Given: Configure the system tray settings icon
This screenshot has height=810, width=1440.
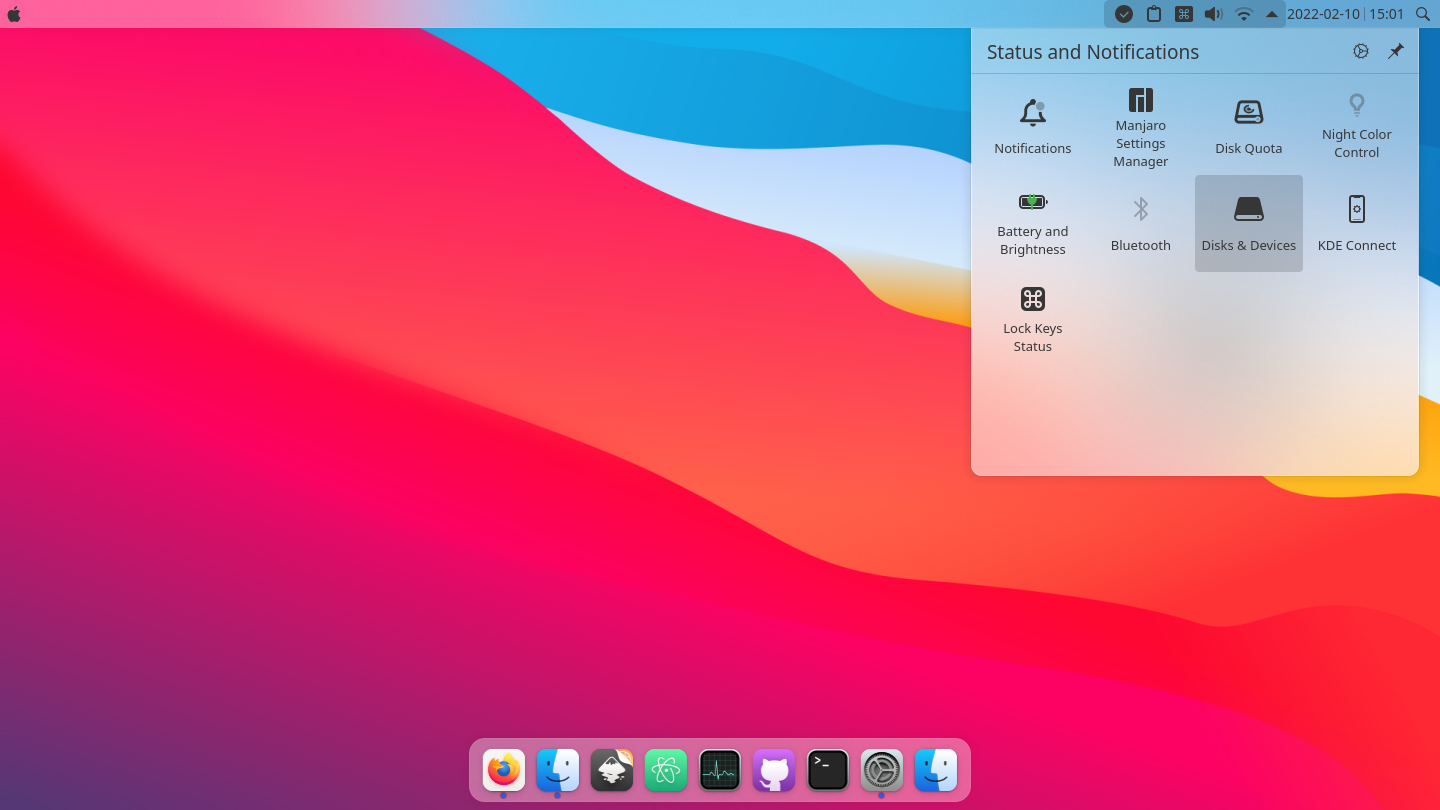Looking at the screenshot, I should click(x=1361, y=51).
